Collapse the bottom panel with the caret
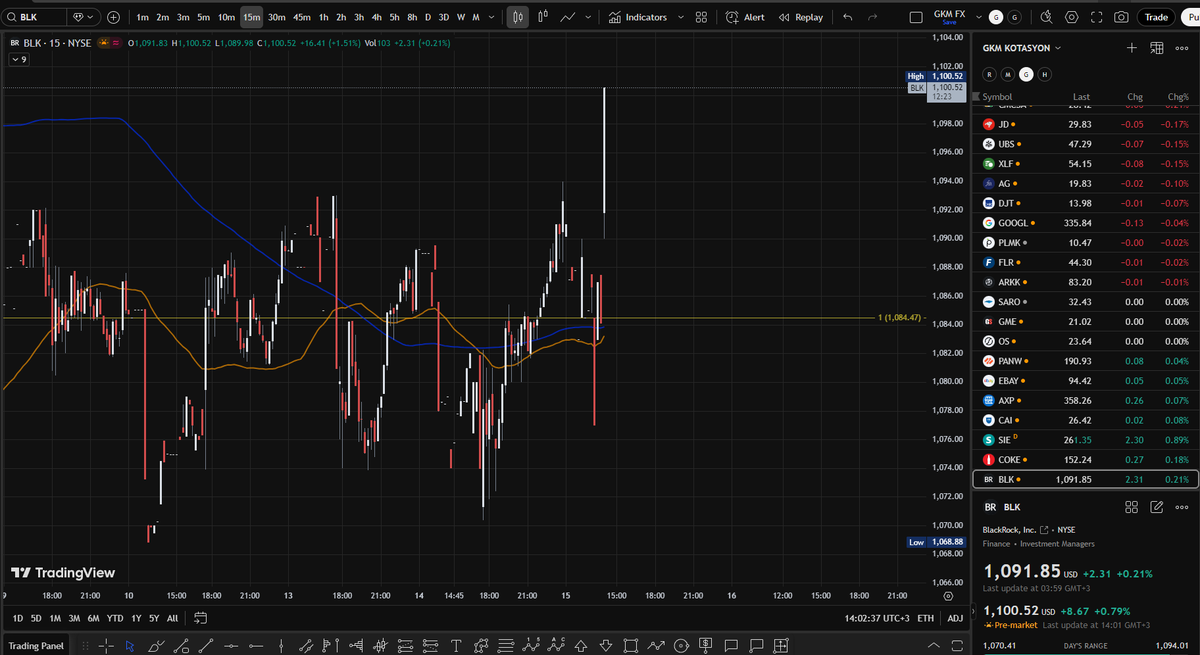Viewport: 1200px width, 655px height. [933, 645]
